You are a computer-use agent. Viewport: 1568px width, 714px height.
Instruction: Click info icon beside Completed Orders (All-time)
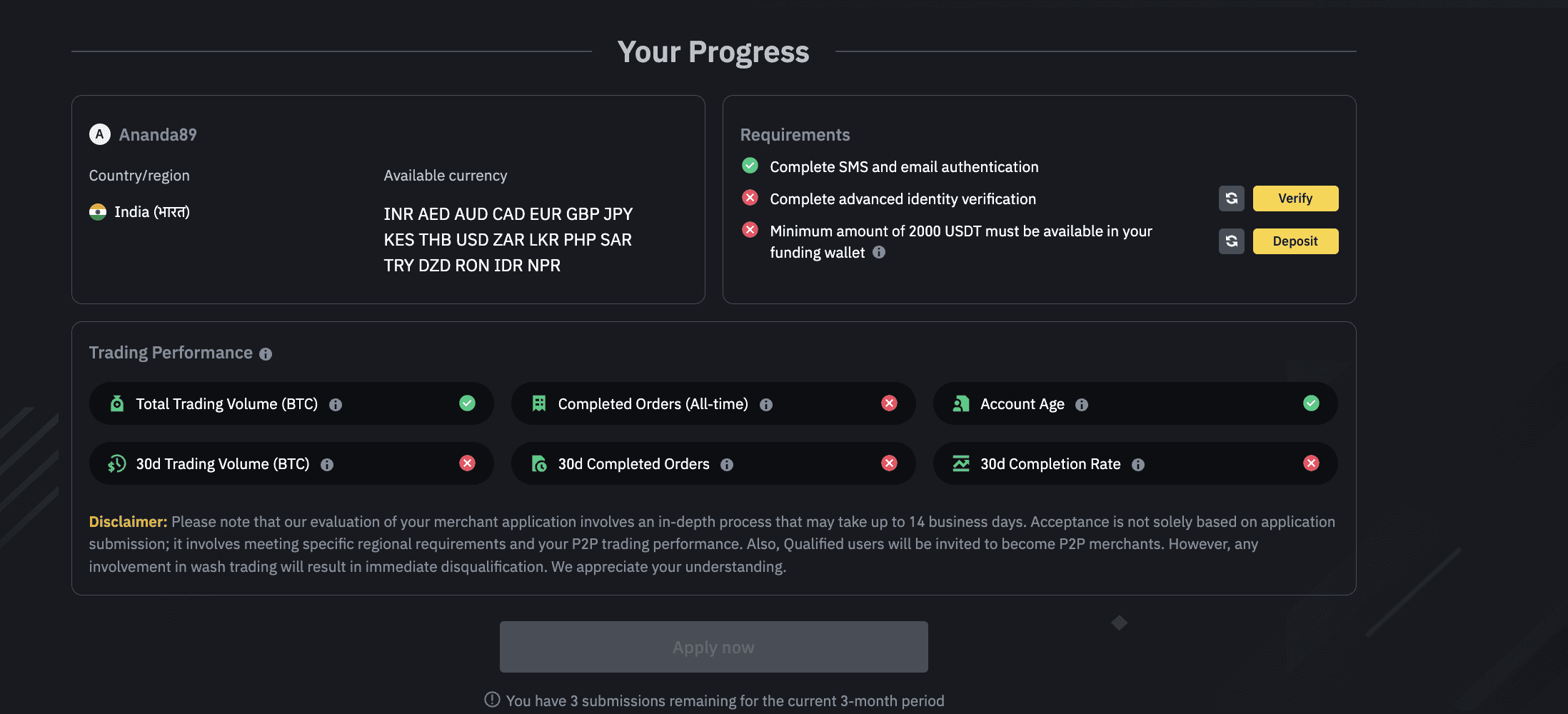coord(766,405)
